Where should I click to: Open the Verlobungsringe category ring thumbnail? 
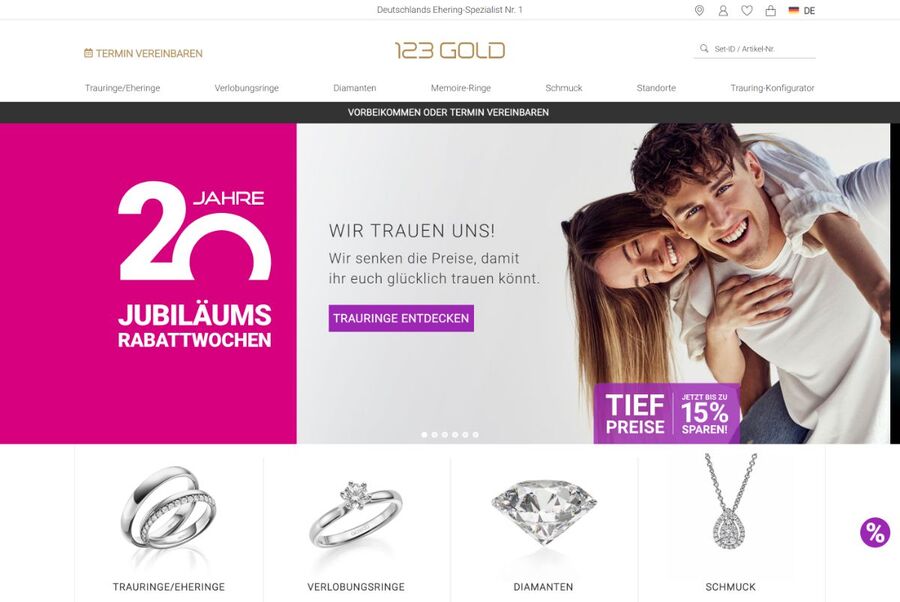pos(356,514)
